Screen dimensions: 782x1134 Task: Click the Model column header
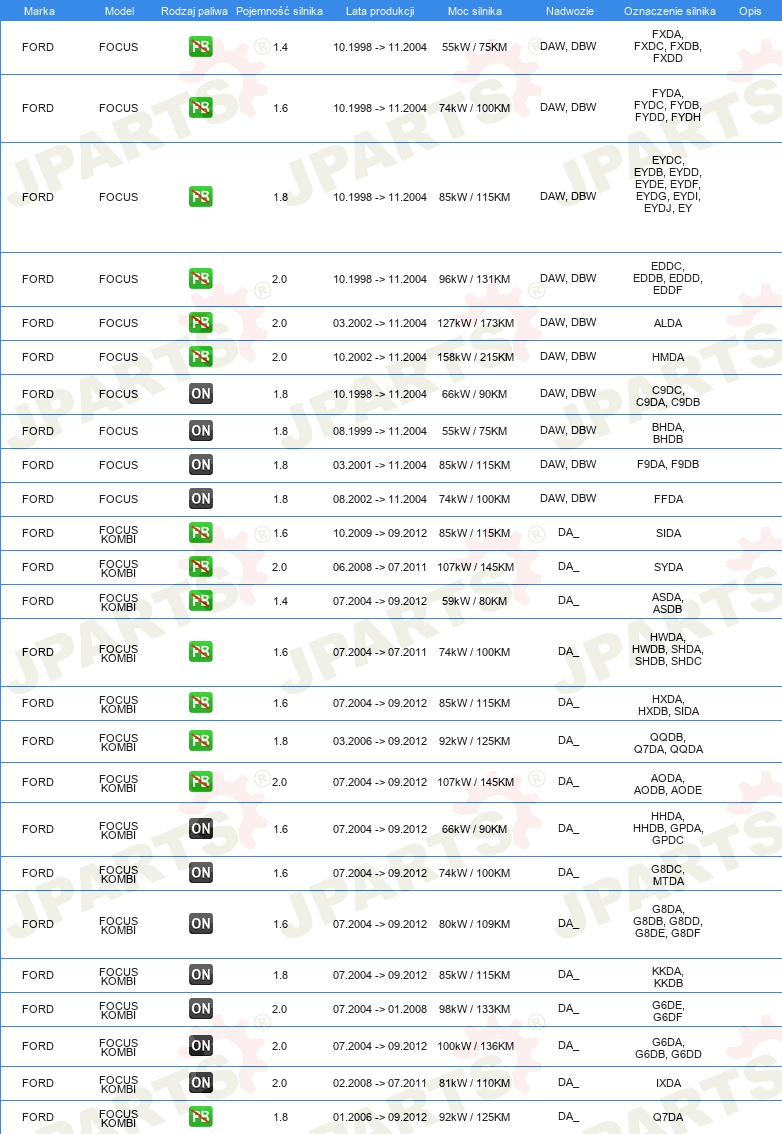pos(119,11)
